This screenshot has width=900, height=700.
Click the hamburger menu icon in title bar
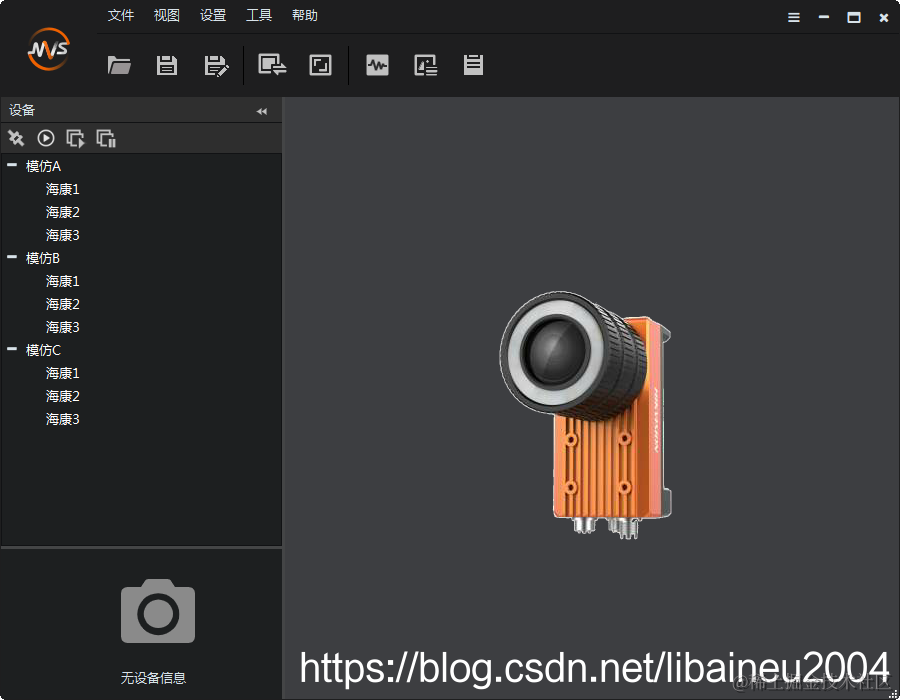pos(794,18)
